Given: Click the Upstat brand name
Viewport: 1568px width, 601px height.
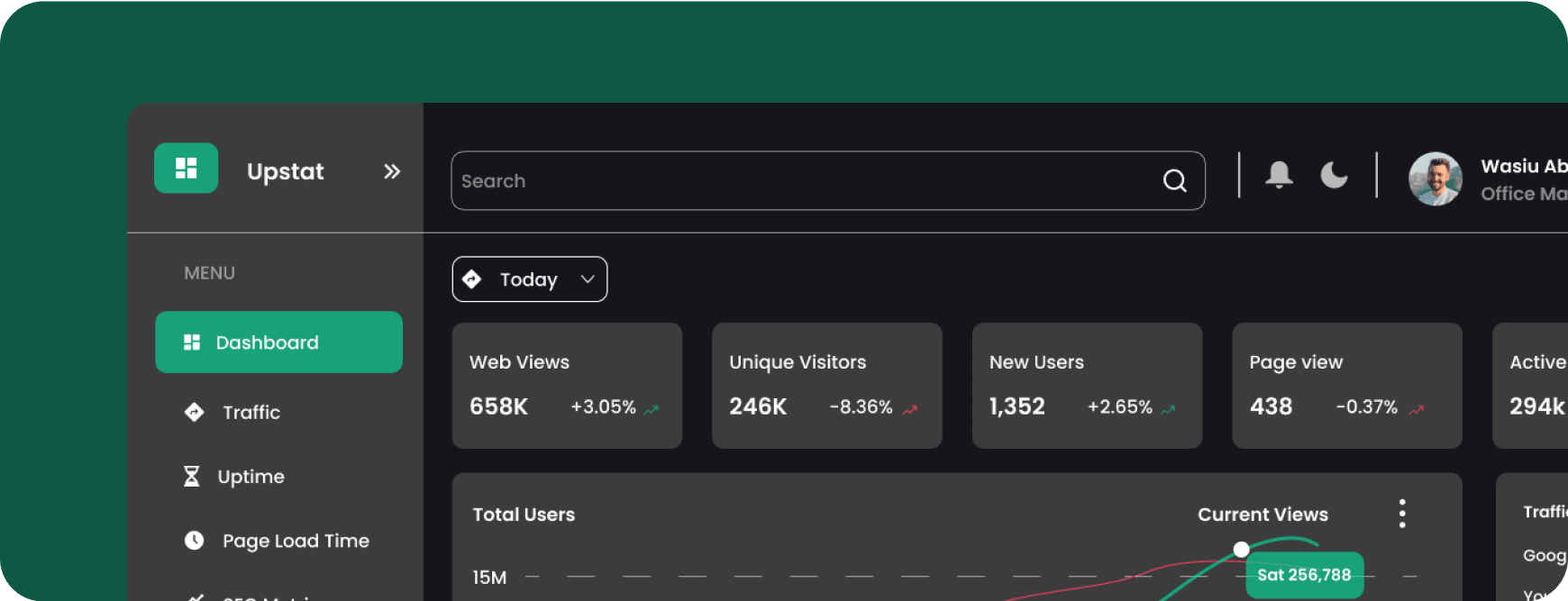Looking at the screenshot, I should pos(286,172).
